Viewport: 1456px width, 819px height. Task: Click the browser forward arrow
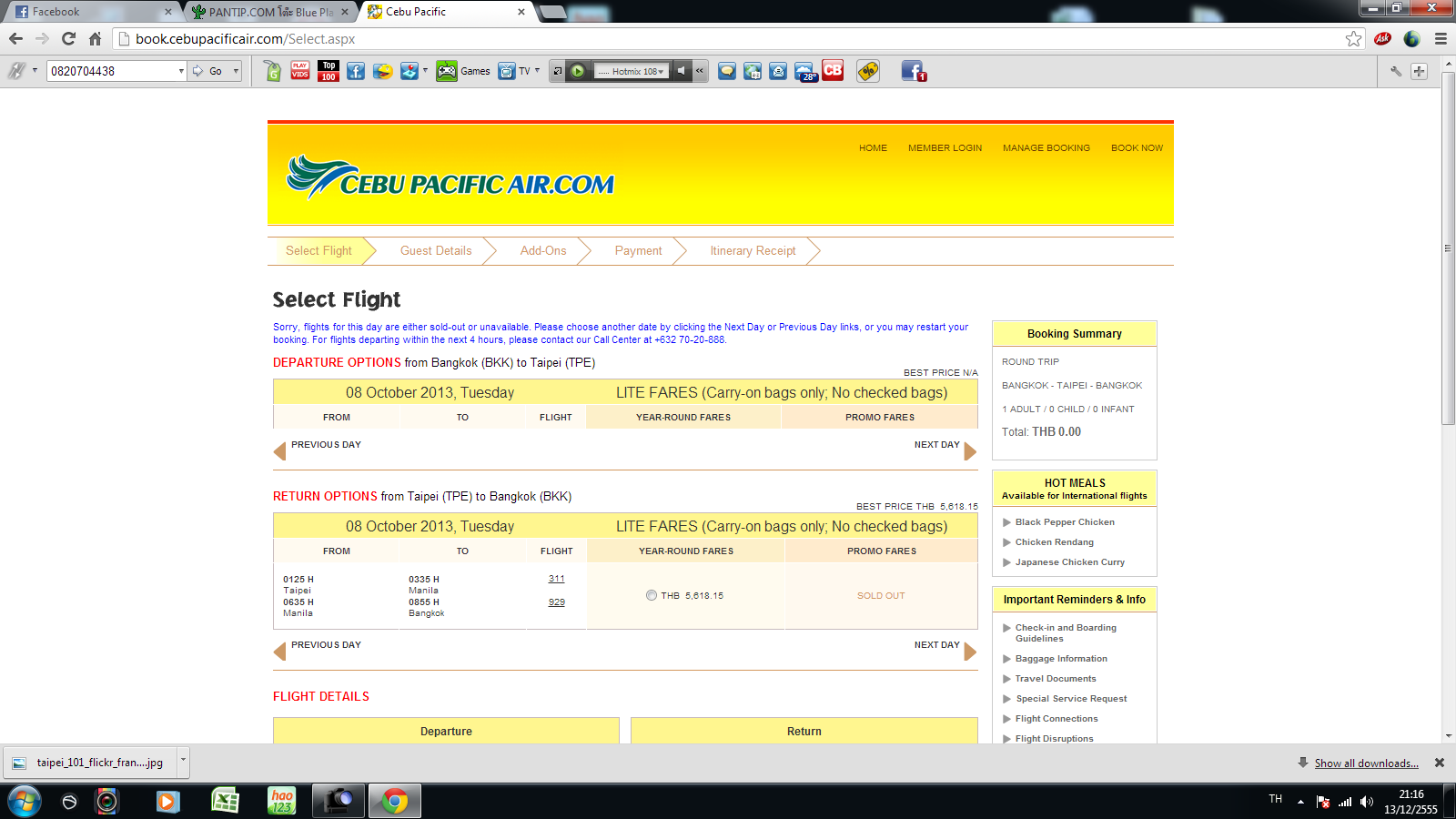coord(42,38)
